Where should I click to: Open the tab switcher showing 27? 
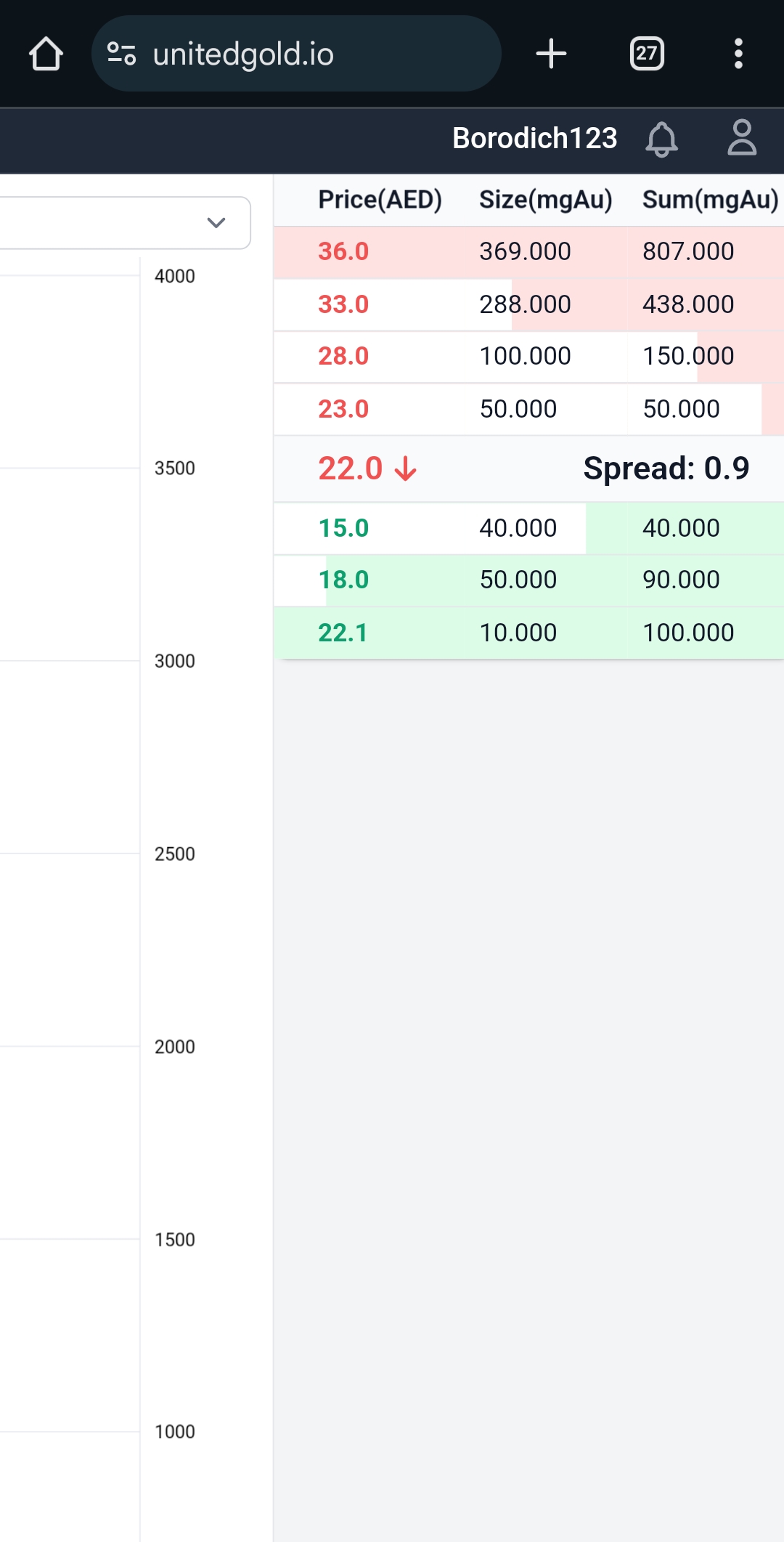pos(646,54)
